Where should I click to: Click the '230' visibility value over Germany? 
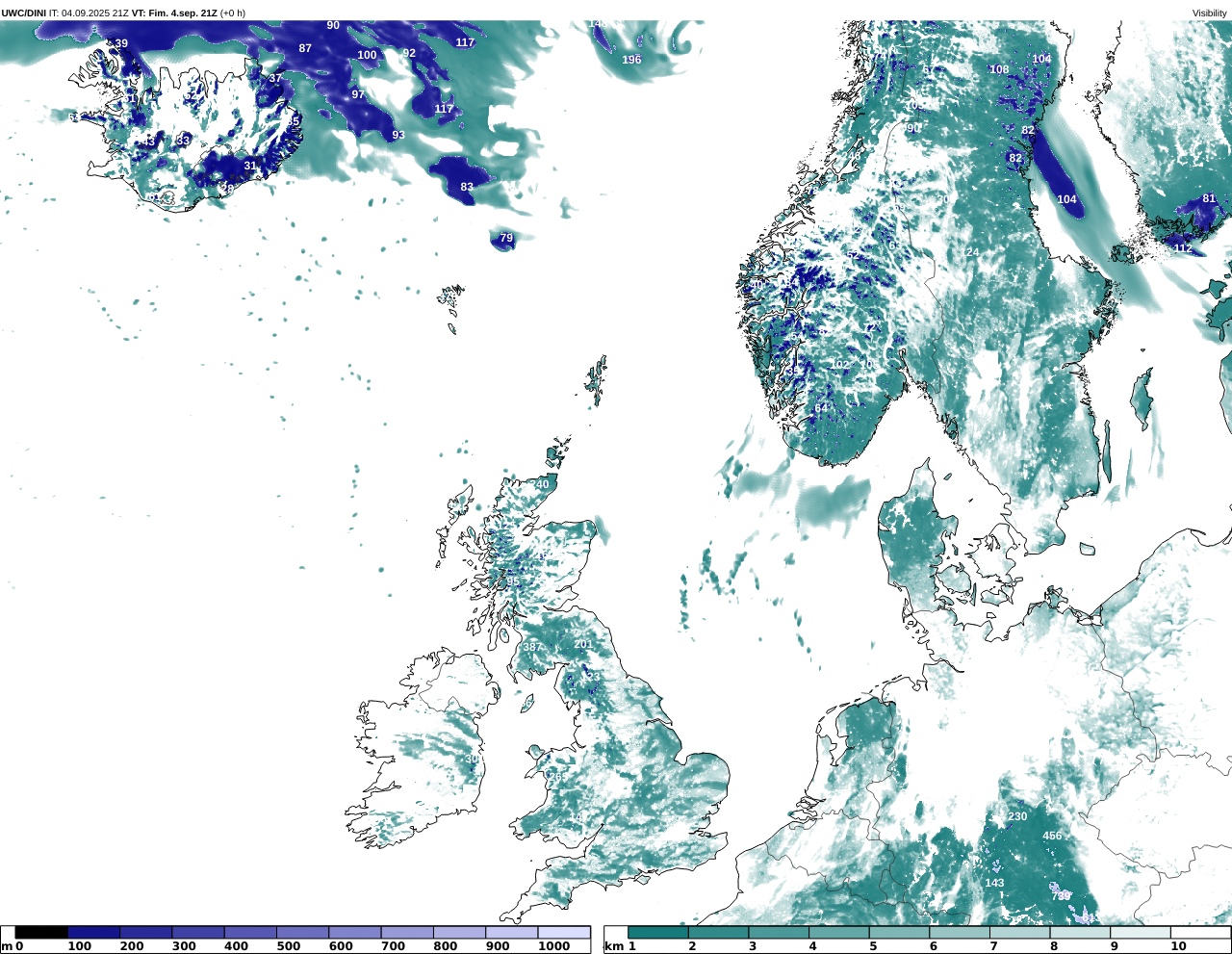(1017, 816)
